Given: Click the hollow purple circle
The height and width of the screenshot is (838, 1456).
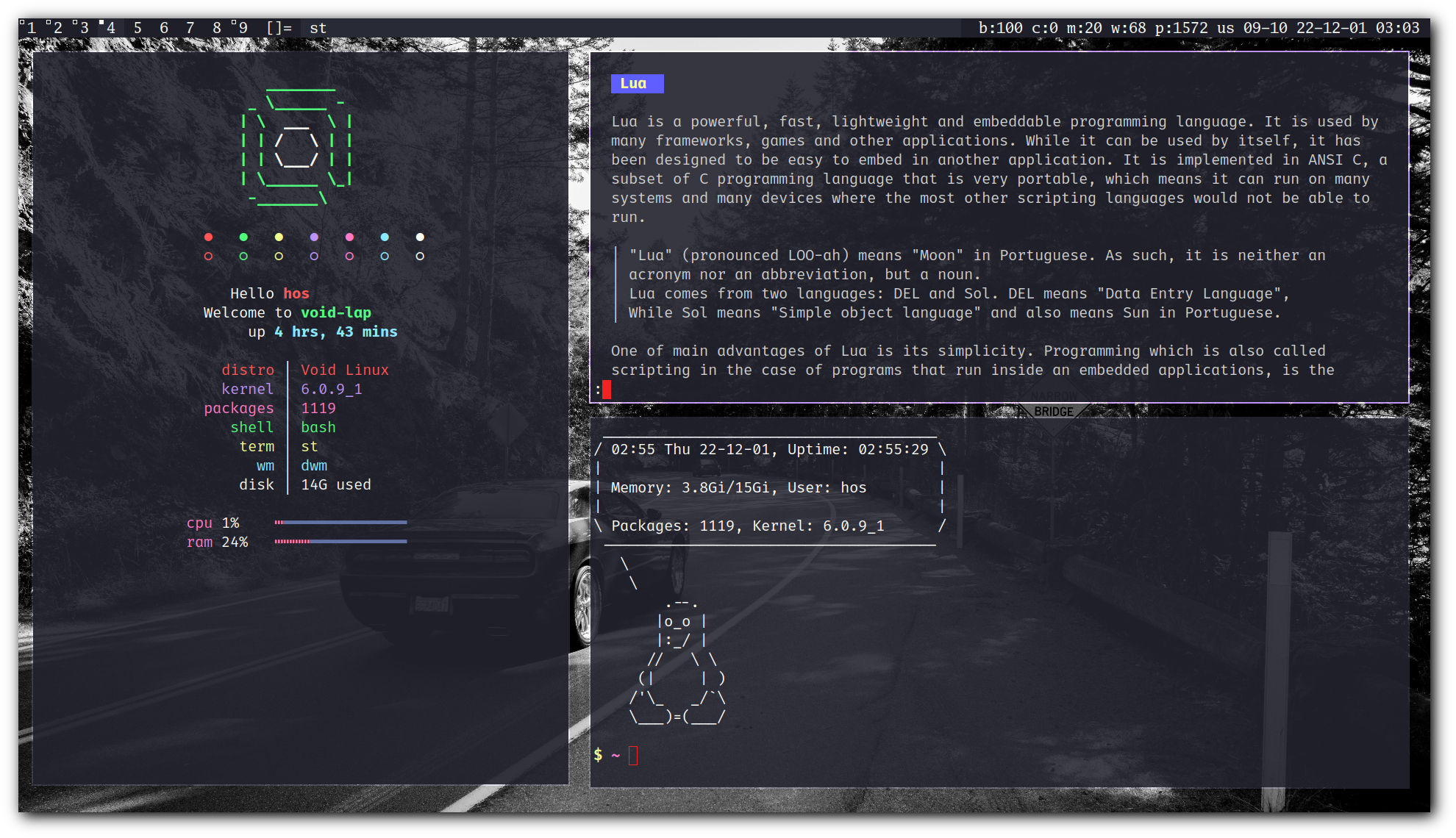Looking at the screenshot, I should click(x=314, y=256).
